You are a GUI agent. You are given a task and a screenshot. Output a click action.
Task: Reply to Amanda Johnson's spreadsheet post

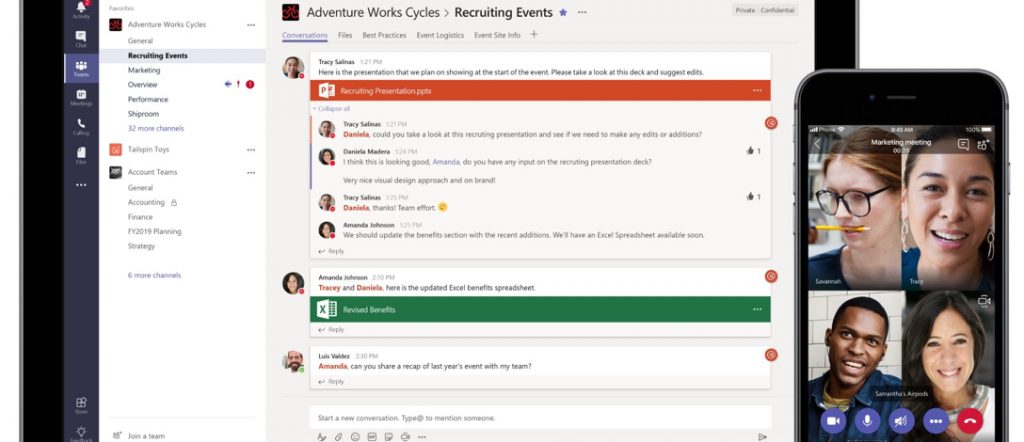point(331,330)
